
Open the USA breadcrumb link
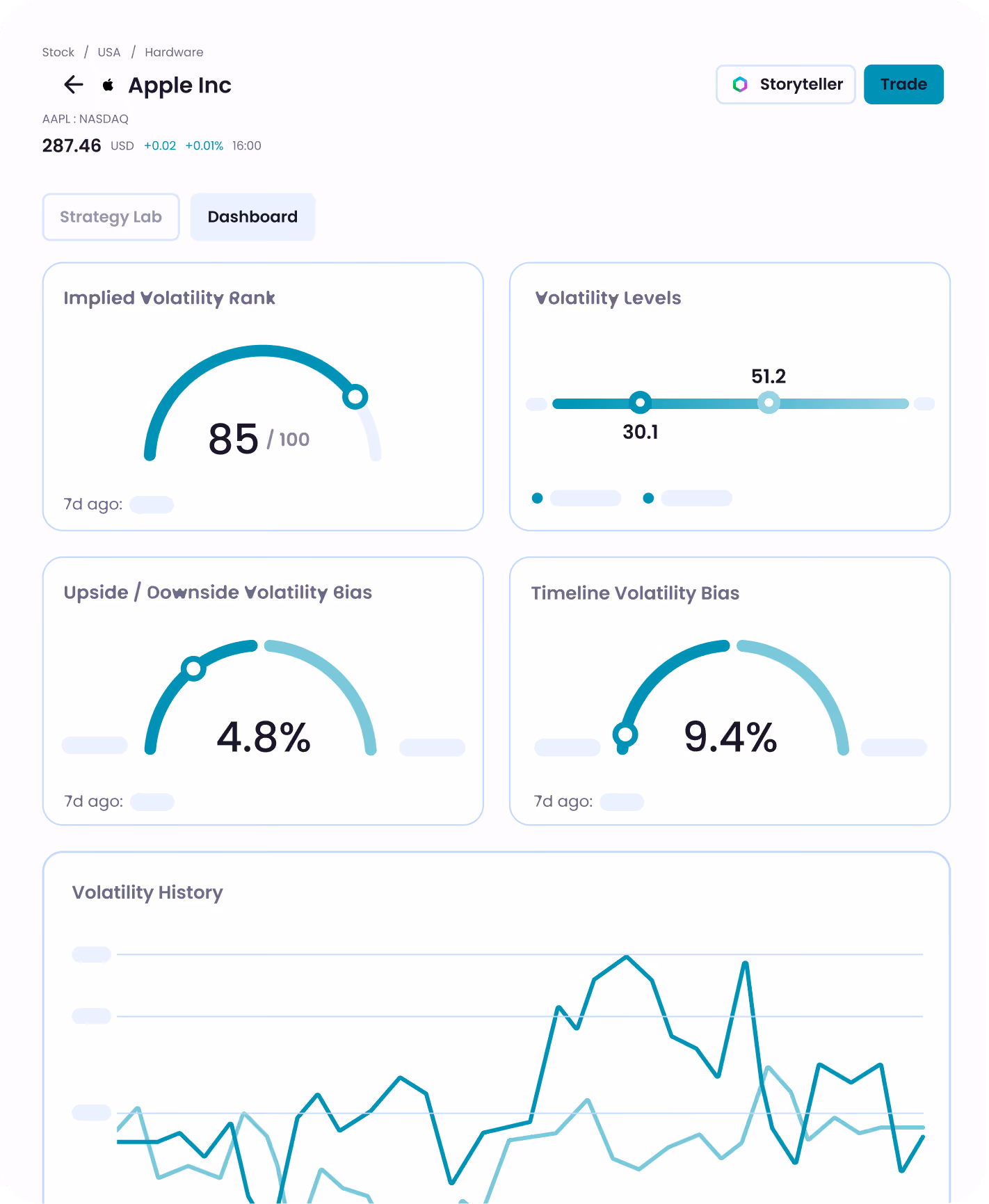coord(109,52)
